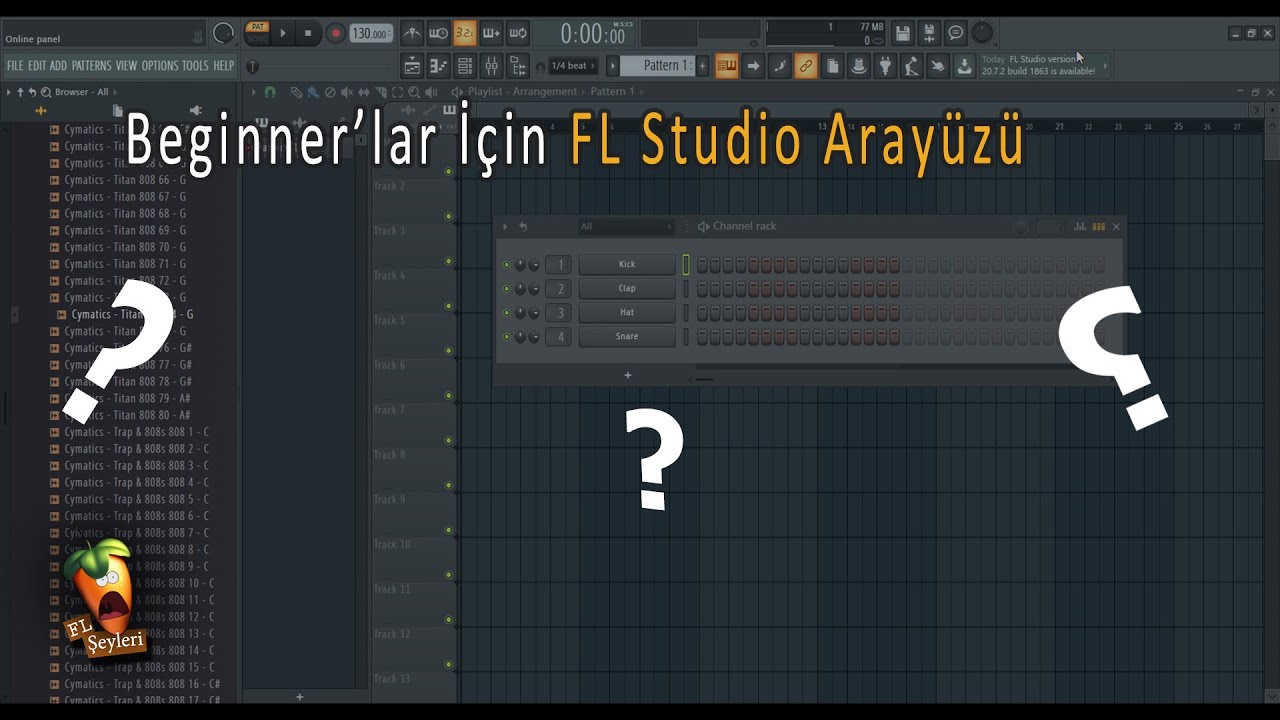Select the Hat channel button
Viewport: 1280px width, 720px height.
(x=627, y=313)
